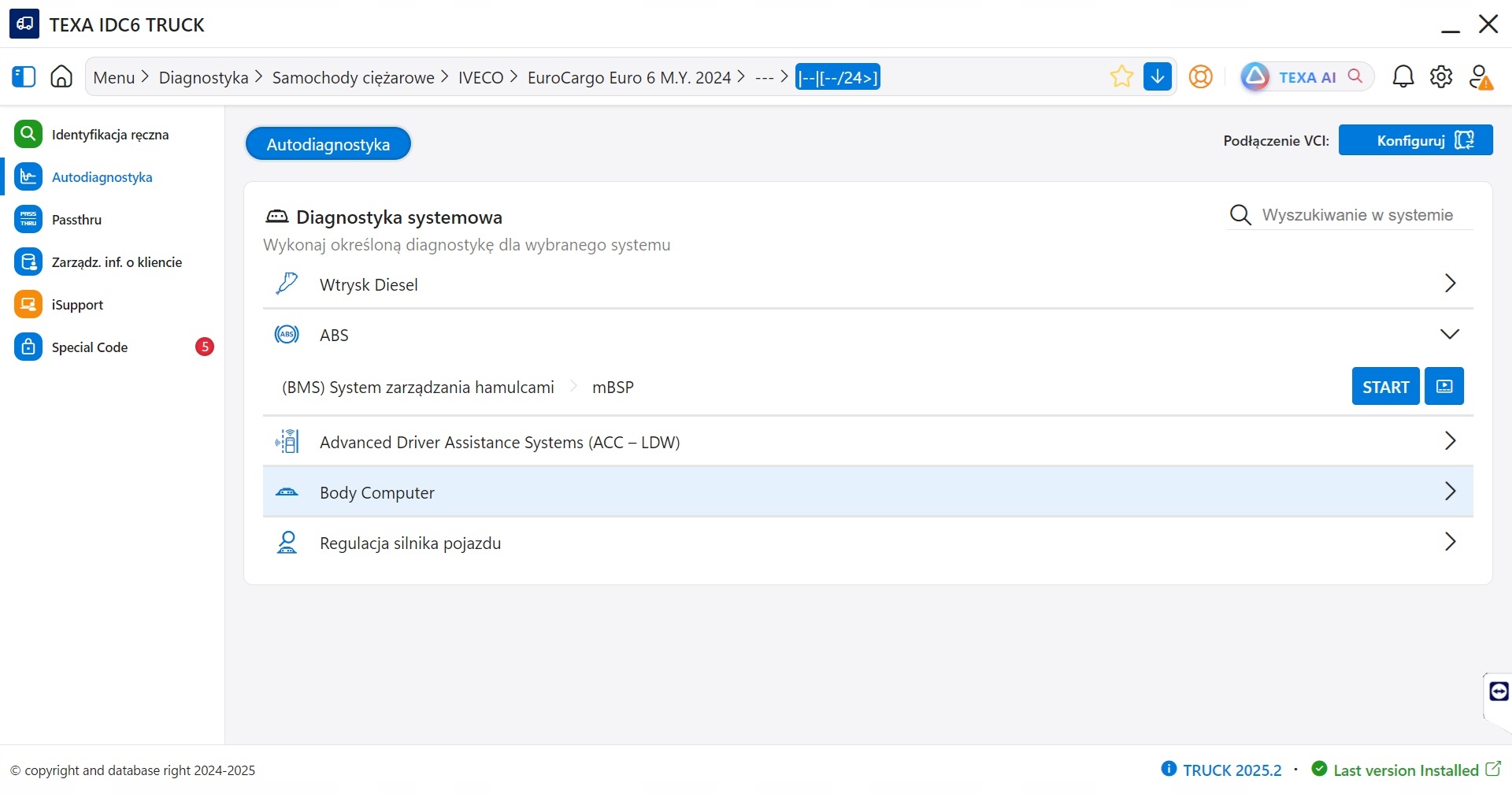Toggle the sidebar panel icon

click(x=24, y=76)
